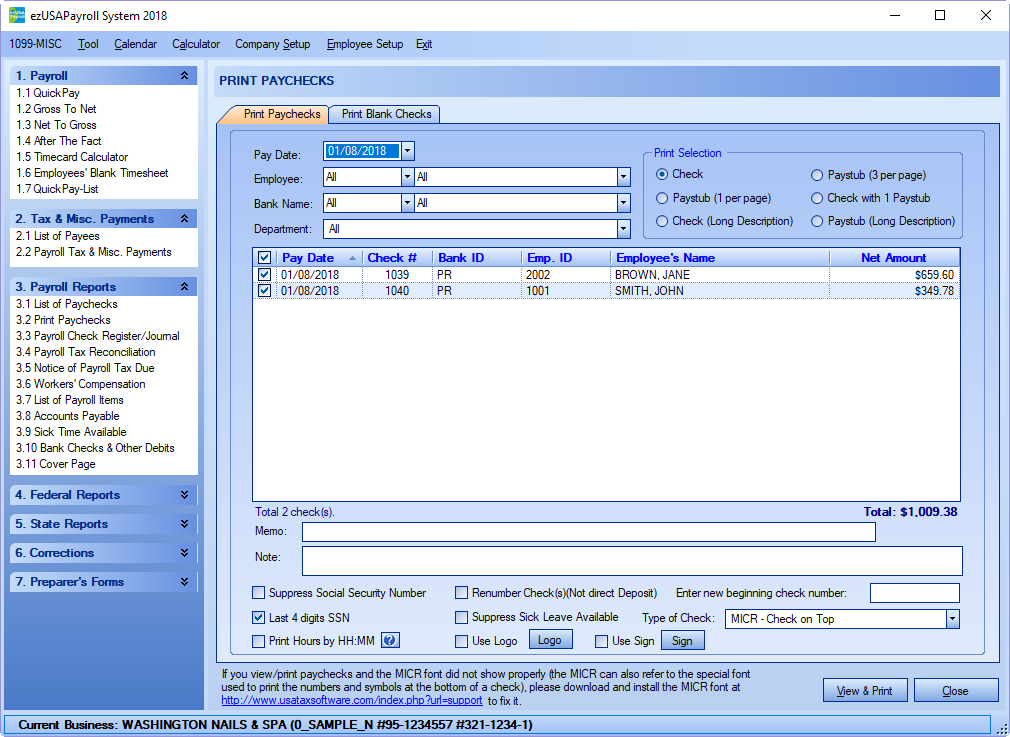Enable Suppress Social Security Number checkbox
Viewport: 1010px width, 737px height.
pyautogui.click(x=260, y=593)
